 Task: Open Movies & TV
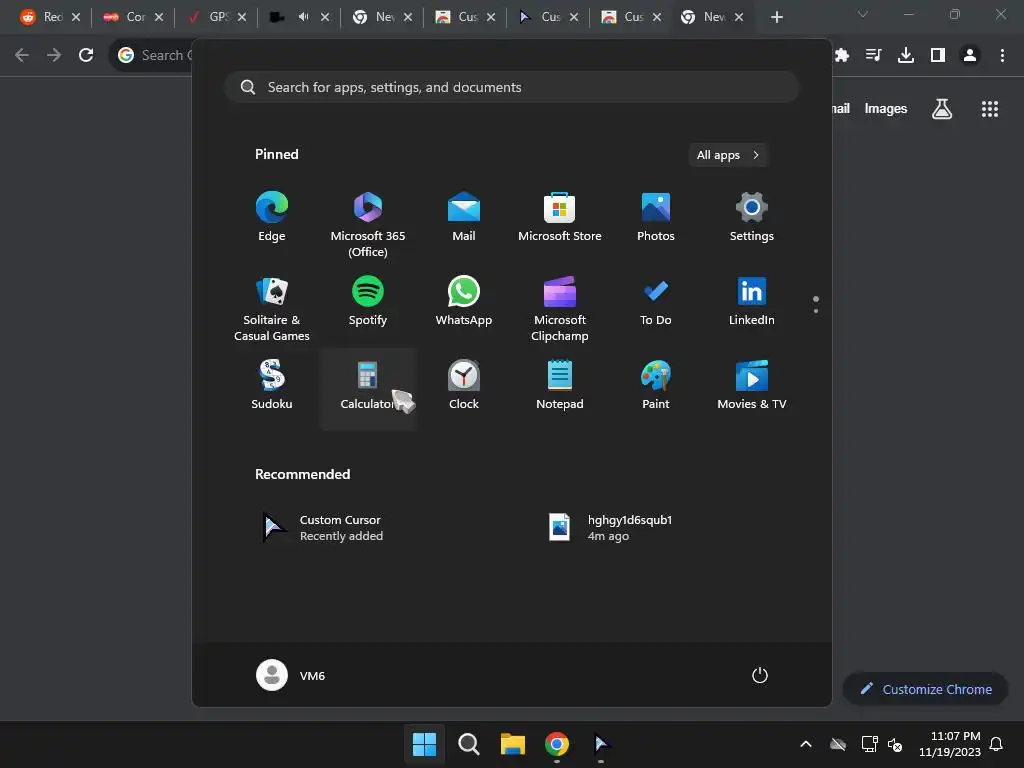[x=752, y=386]
